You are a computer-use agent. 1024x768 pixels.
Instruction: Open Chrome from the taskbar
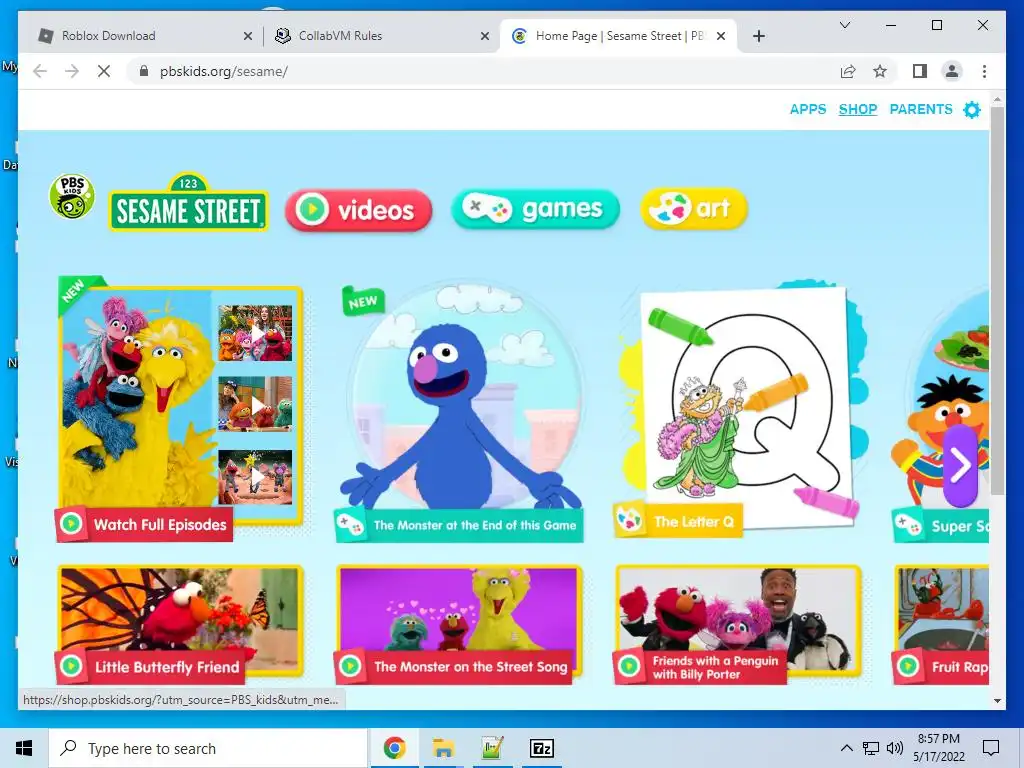(394, 748)
